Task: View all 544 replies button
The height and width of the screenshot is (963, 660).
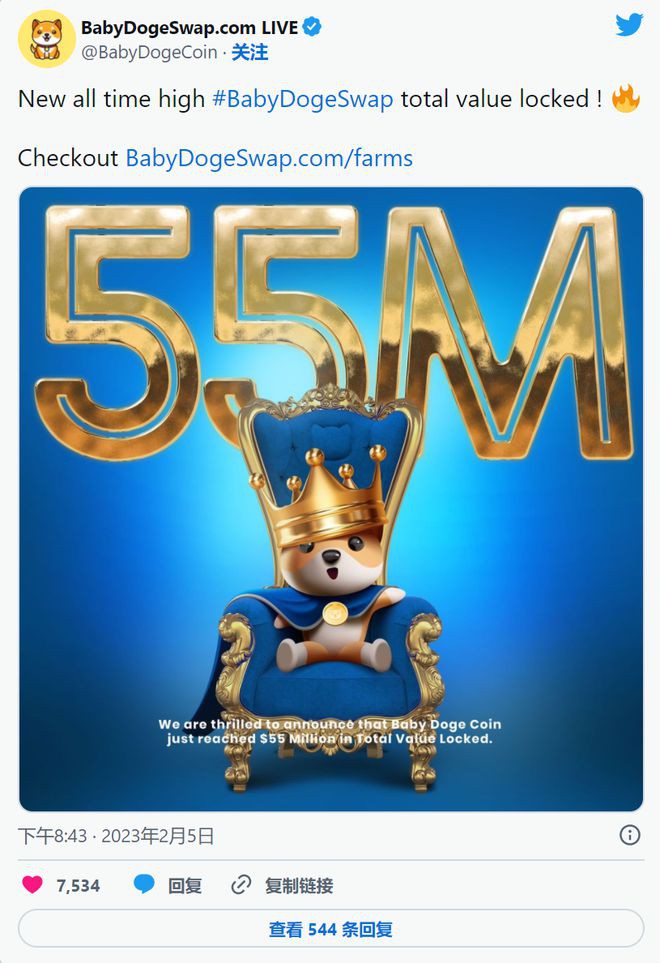Action: click(331, 929)
